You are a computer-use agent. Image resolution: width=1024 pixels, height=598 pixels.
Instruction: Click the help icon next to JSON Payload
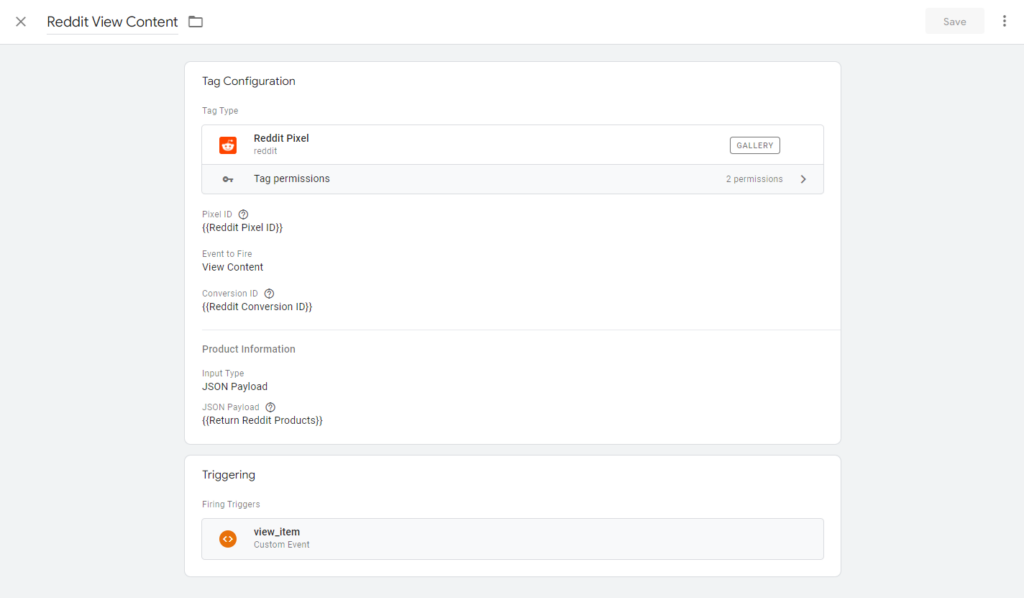(270, 408)
